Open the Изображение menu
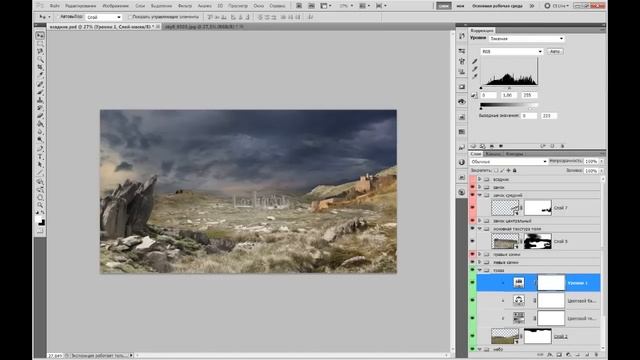The image size is (640, 360). point(115,6)
